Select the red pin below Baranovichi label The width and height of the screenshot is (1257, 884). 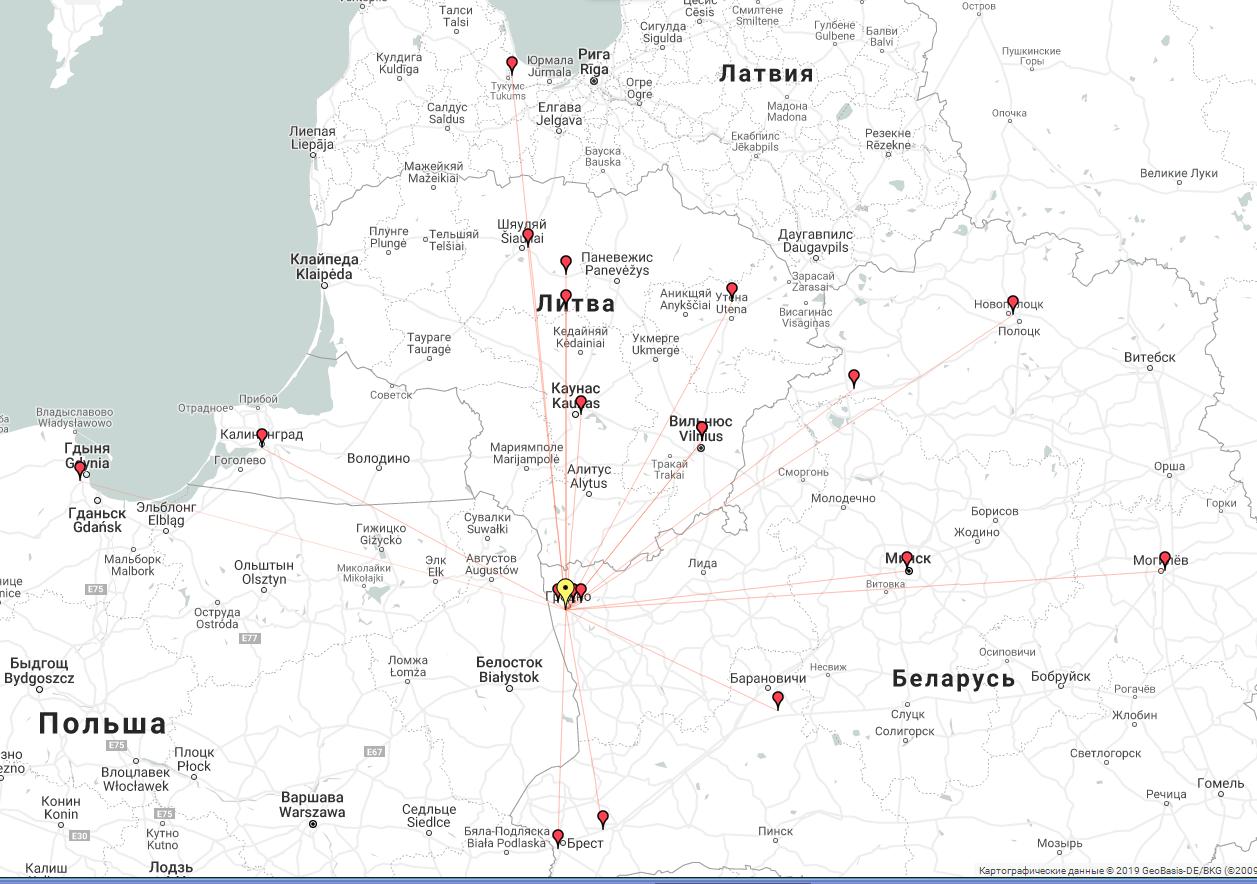(778, 699)
